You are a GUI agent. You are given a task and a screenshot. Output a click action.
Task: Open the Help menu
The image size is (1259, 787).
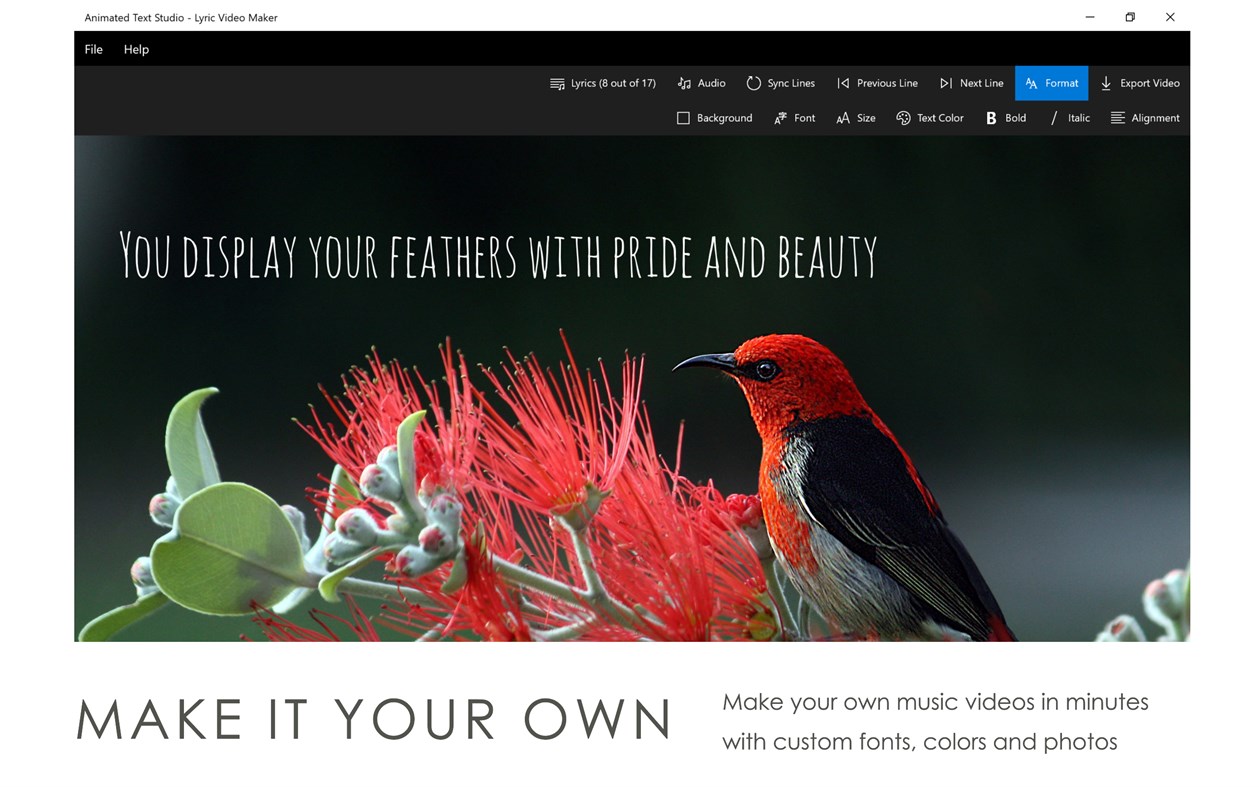(136, 48)
